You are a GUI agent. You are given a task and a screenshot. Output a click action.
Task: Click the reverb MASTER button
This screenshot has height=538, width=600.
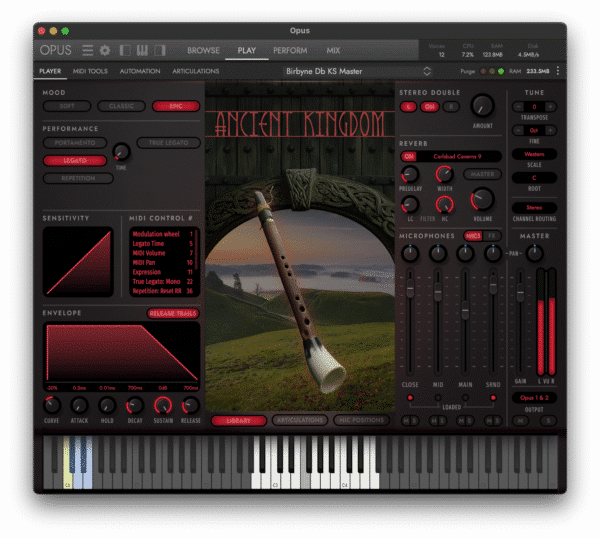tap(482, 174)
